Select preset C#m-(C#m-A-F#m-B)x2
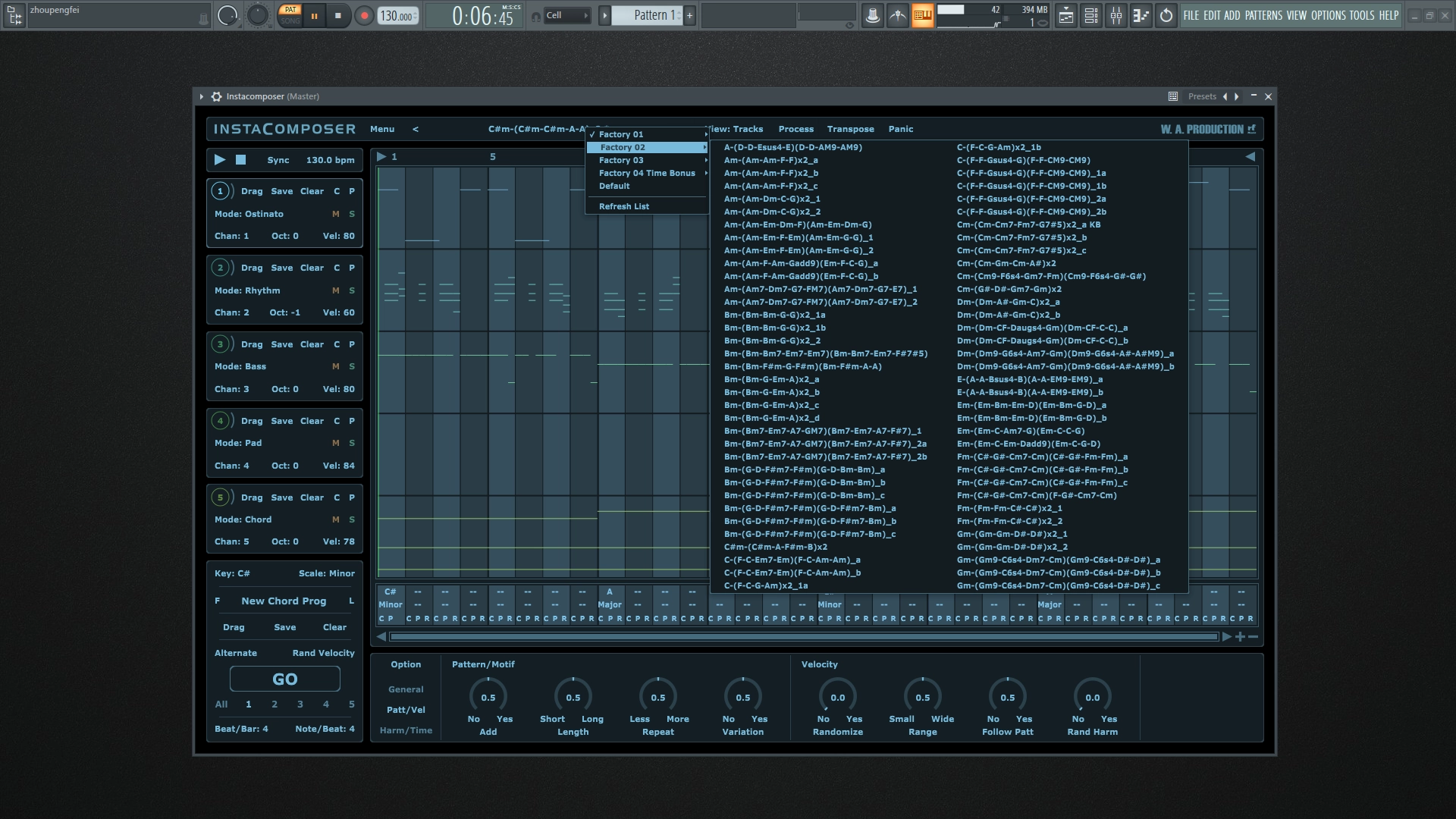 (x=776, y=547)
